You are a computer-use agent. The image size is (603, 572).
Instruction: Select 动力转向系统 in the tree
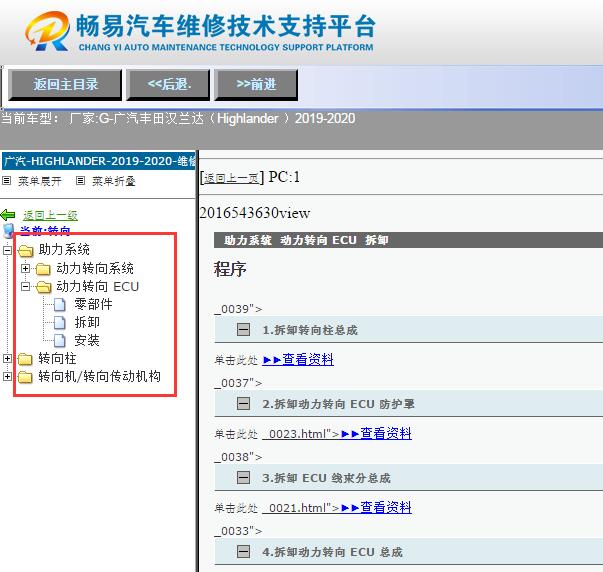95,268
